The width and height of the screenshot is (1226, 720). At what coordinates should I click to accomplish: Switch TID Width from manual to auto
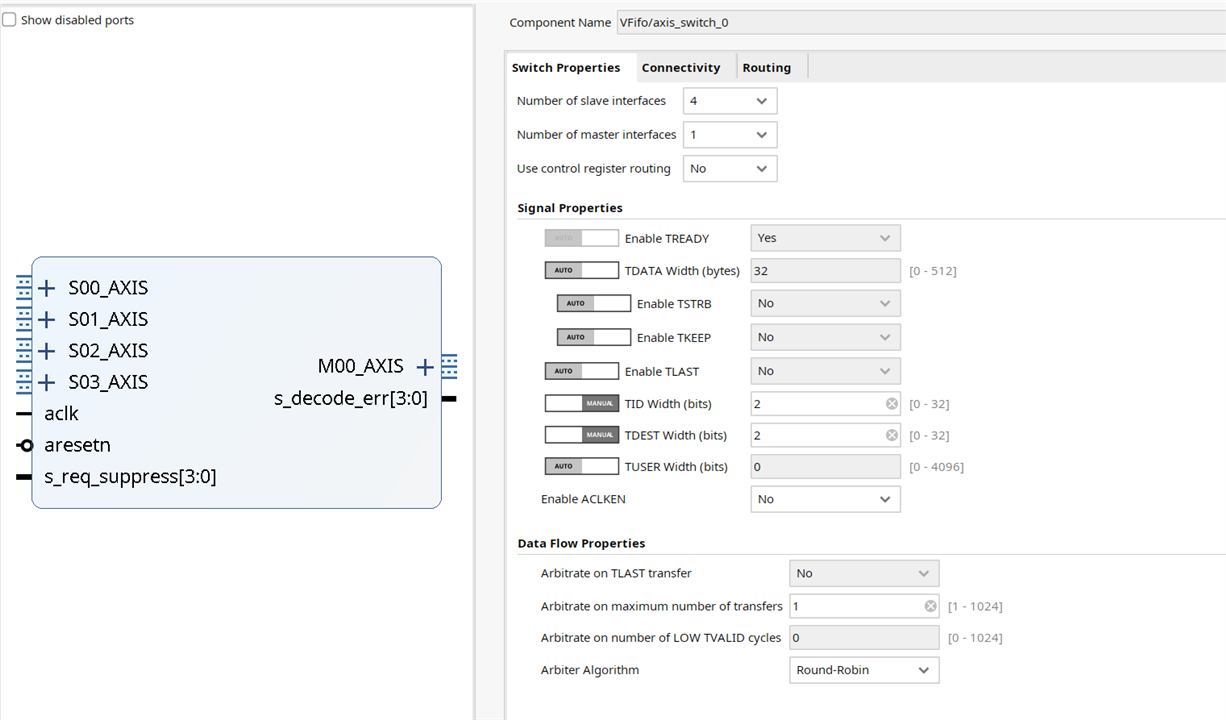coord(581,404)
